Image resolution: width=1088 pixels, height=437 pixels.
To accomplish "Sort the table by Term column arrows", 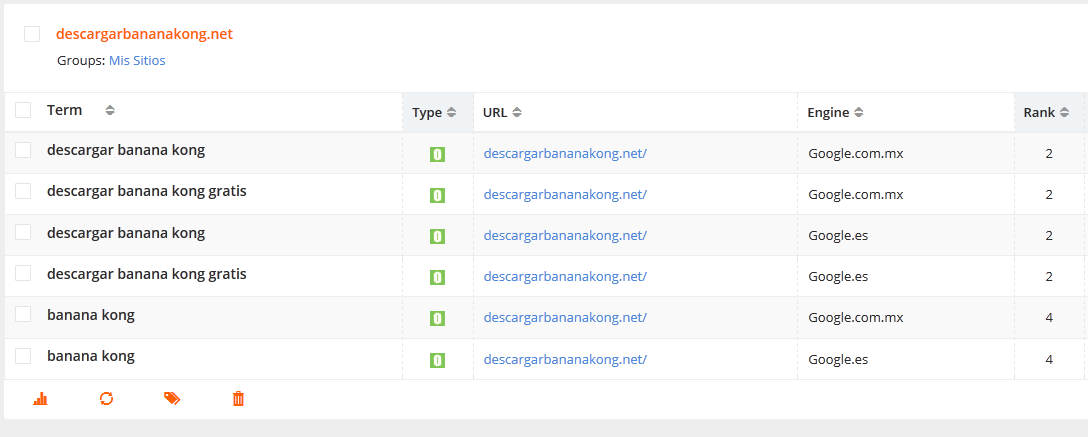I will tap(110, 110).
